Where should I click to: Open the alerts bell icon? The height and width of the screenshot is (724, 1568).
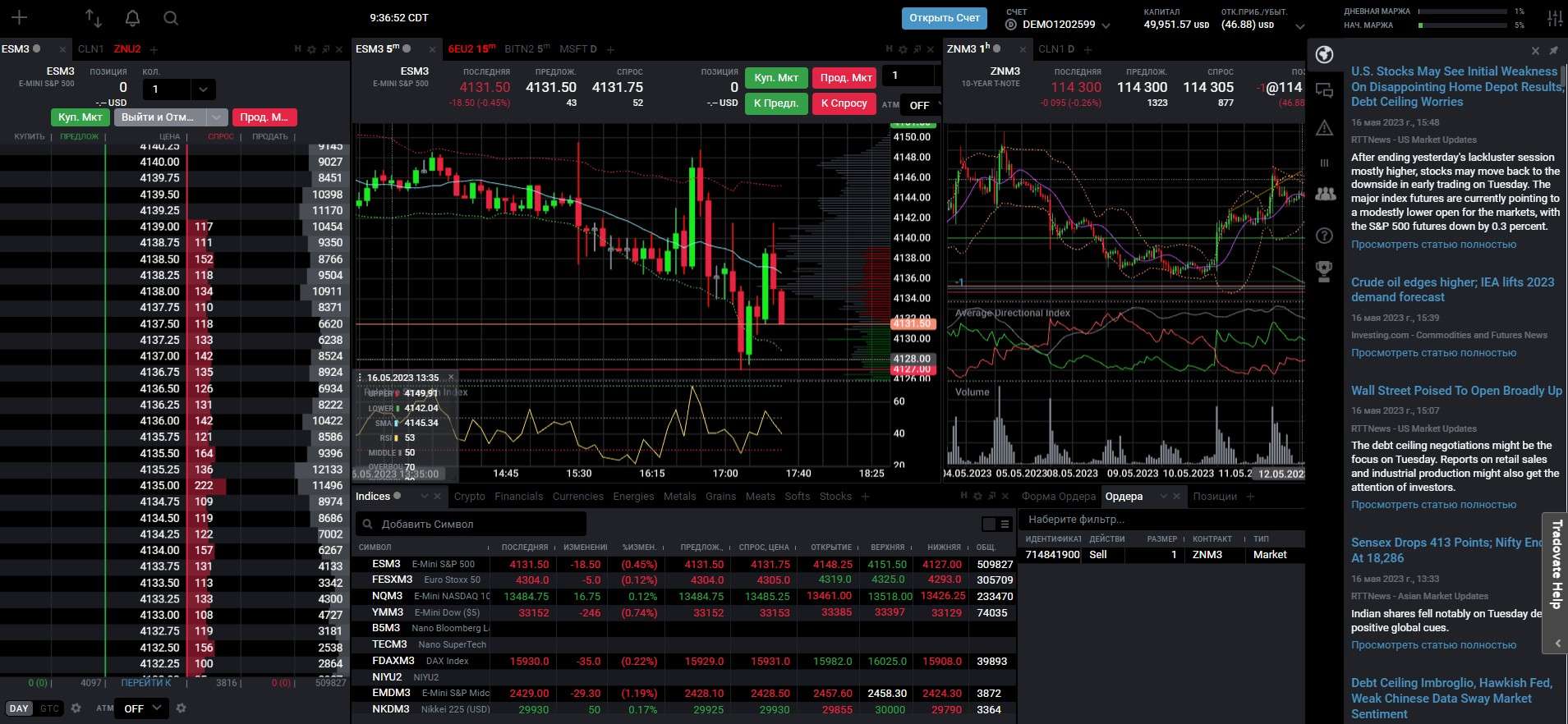[x=132, y=17]
